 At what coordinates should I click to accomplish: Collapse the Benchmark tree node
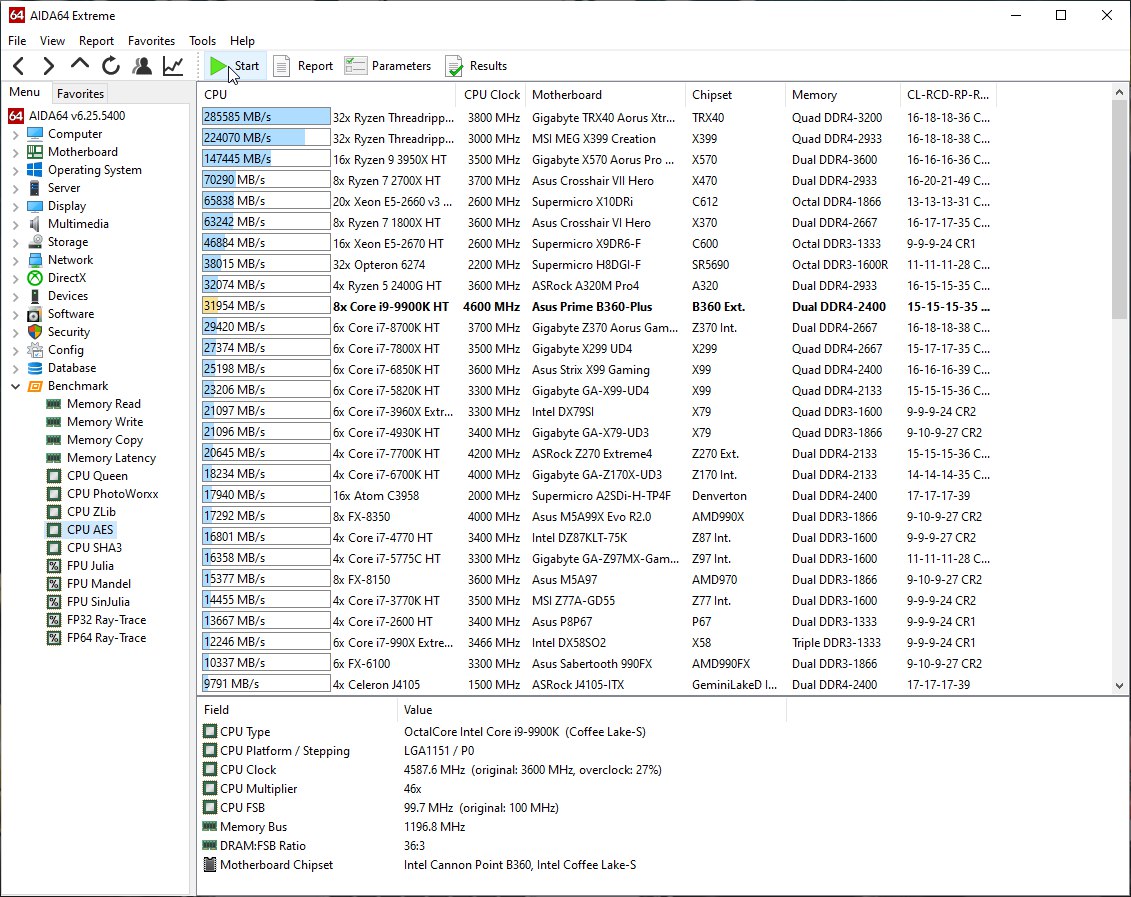16,386
